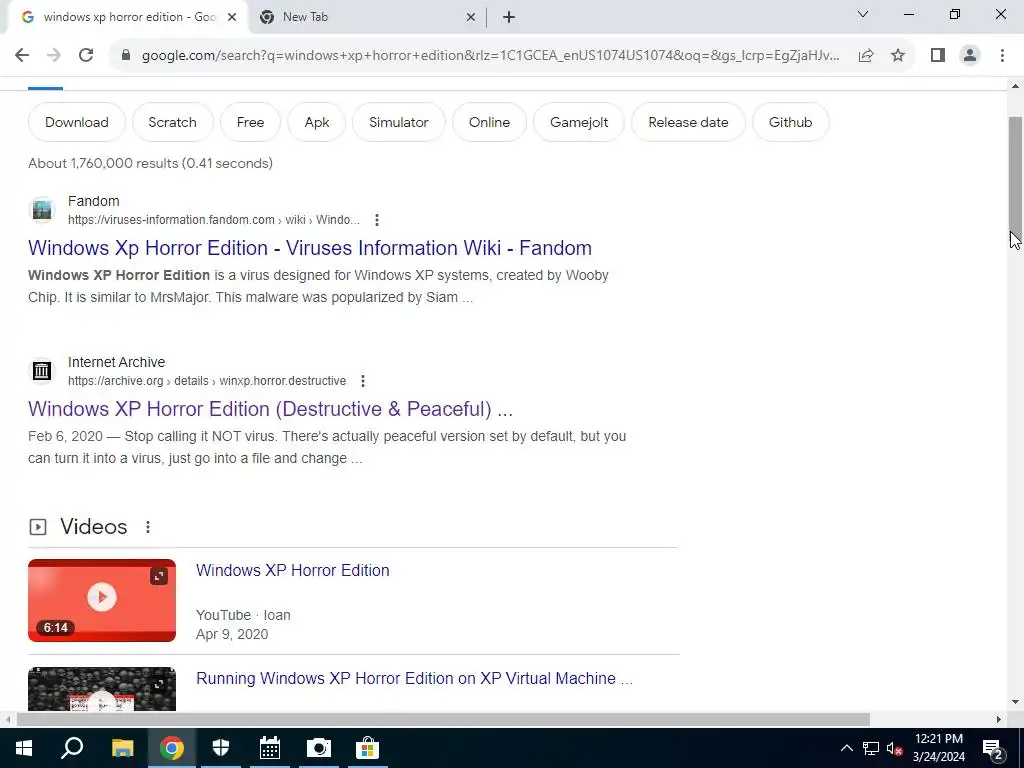Open File Explorer from taskbar

pyautogui.click(x=122, y=748)
